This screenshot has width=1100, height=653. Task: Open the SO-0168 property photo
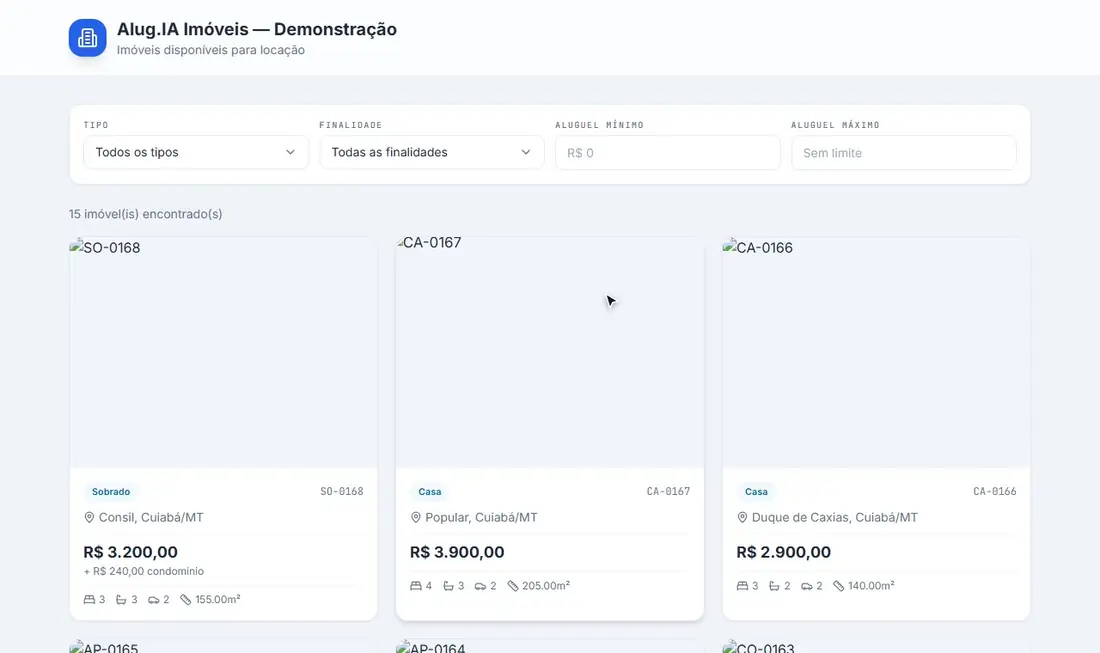click(223, 353)
